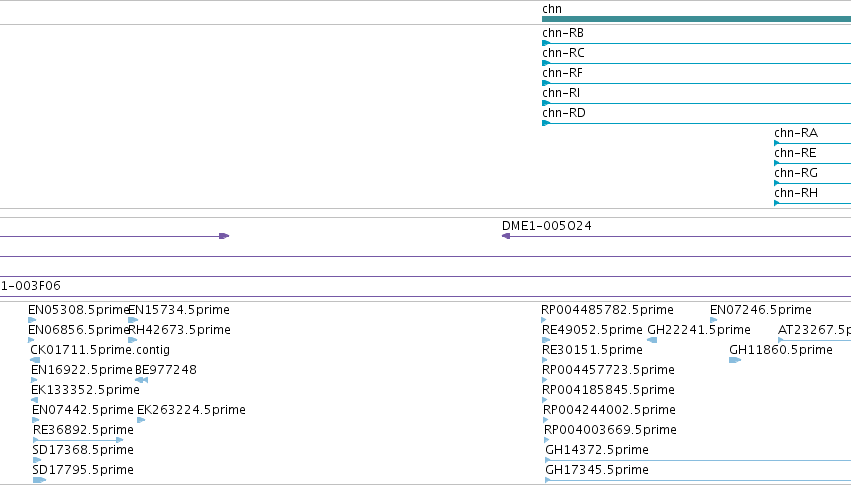Select EST RE30151.5prime
The width and height of the screenshot is (851, 485).
tap(592, 350)
